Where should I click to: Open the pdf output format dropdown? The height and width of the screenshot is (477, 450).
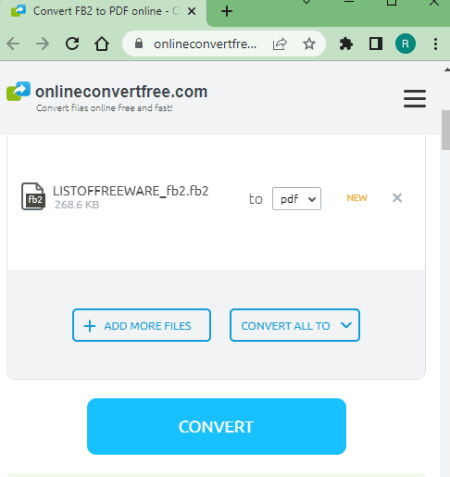pos(296,199)
